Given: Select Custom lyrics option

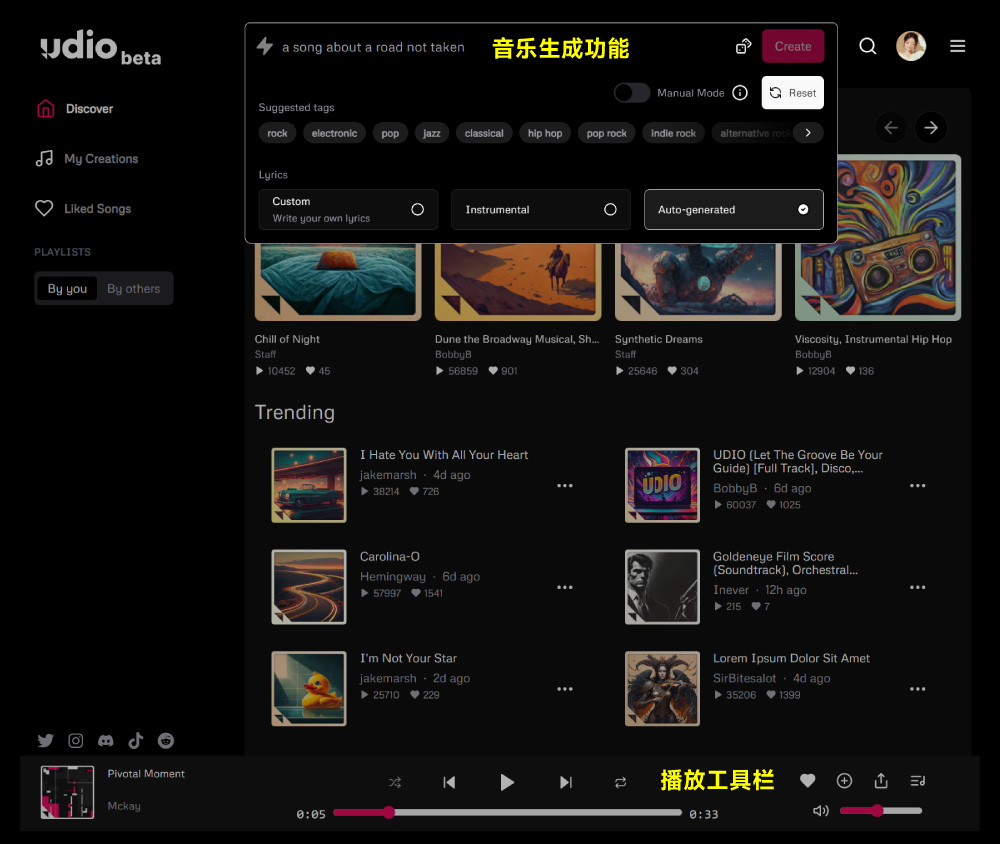Looking at the screenshot, I should pyautogui.click(x=348, y=209).
